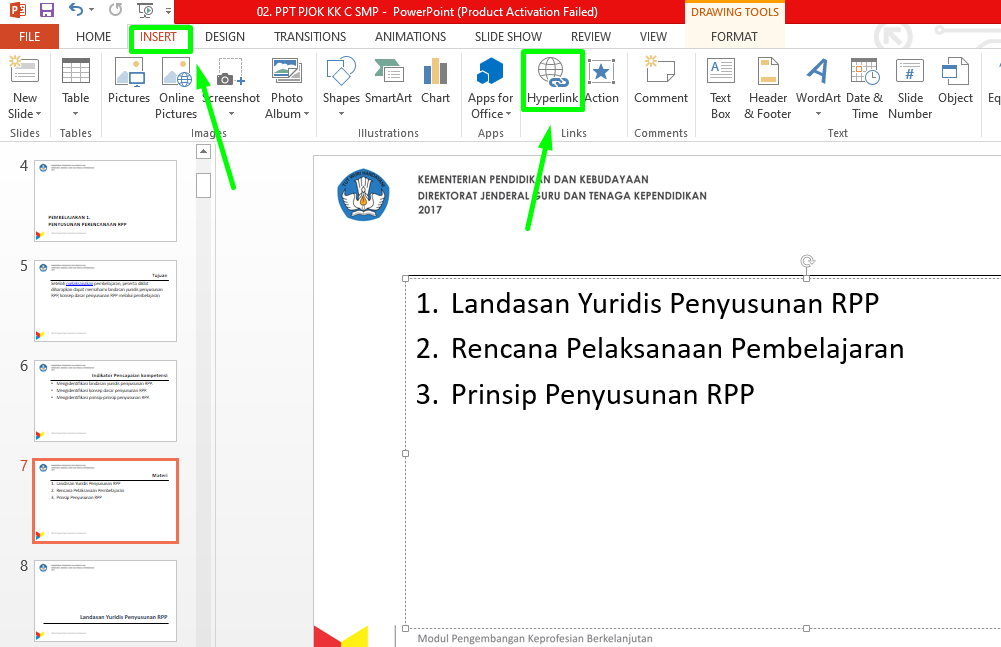Open the SLIDE SHOW tab
1001x647 pixels.
(507, 36)
